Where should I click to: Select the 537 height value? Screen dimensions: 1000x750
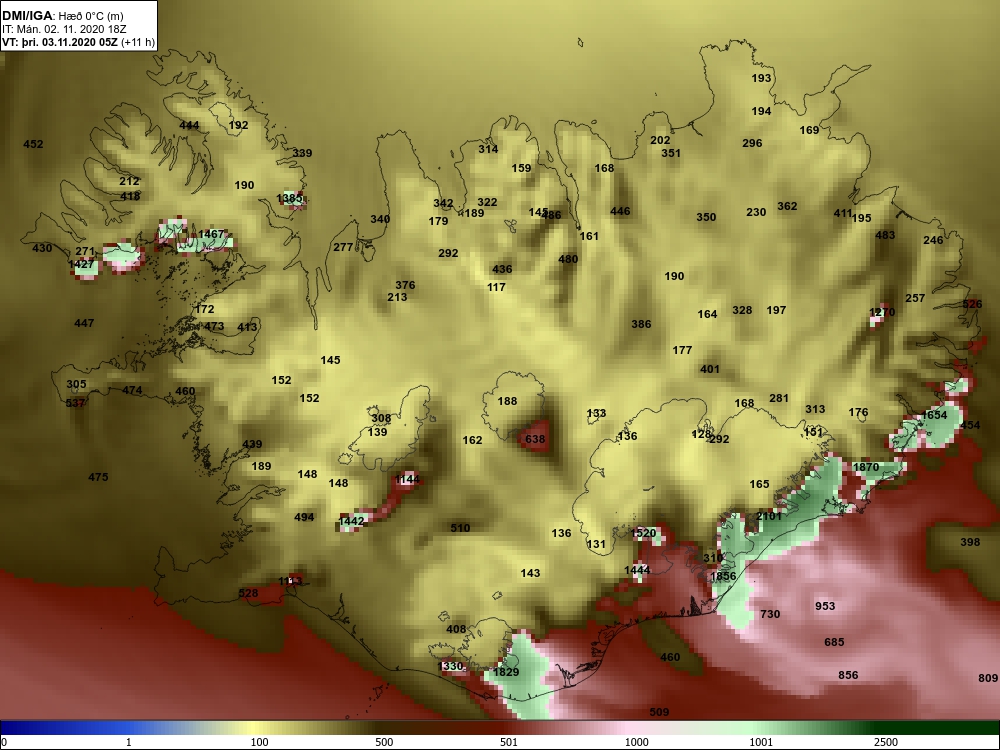tap(75, 403)
